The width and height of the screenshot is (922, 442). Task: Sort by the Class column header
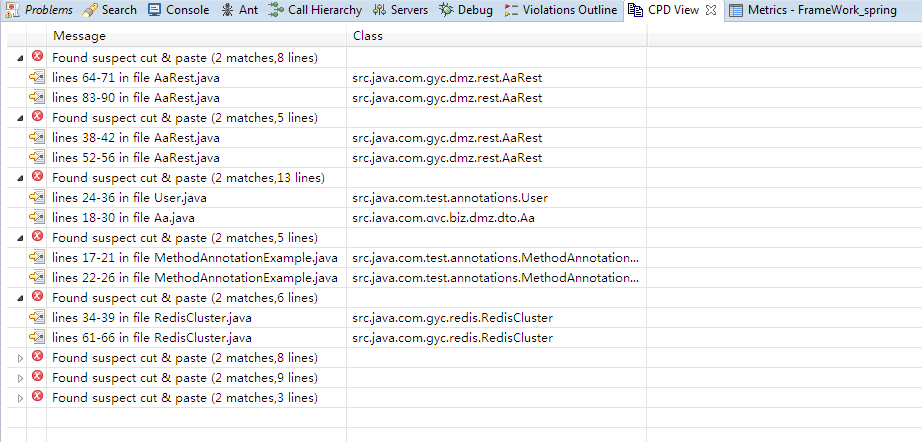pyautogui.click(x=496, y=36)
